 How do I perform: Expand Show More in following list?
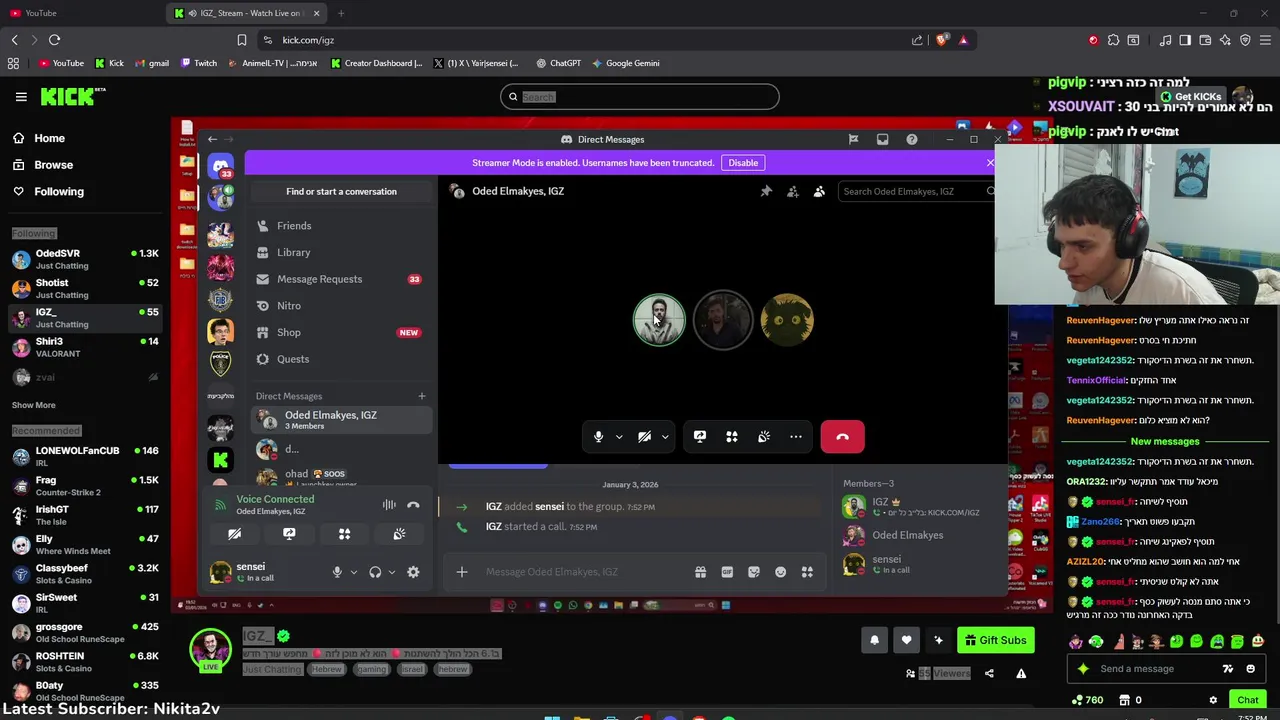click(34, 405)
